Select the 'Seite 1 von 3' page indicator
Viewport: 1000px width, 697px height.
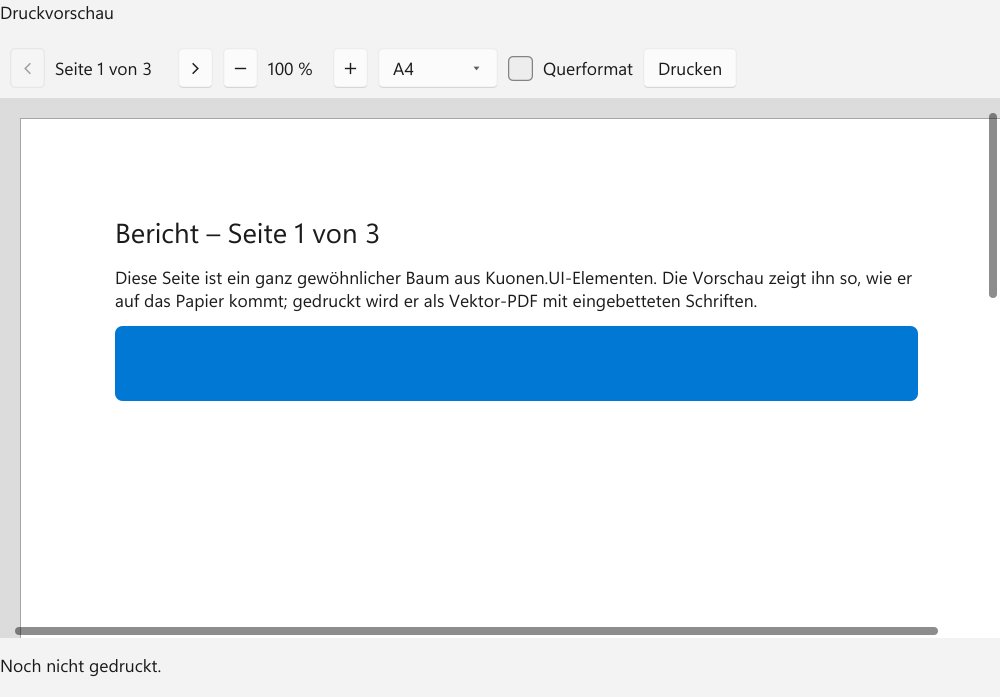(x=103, y=69)
